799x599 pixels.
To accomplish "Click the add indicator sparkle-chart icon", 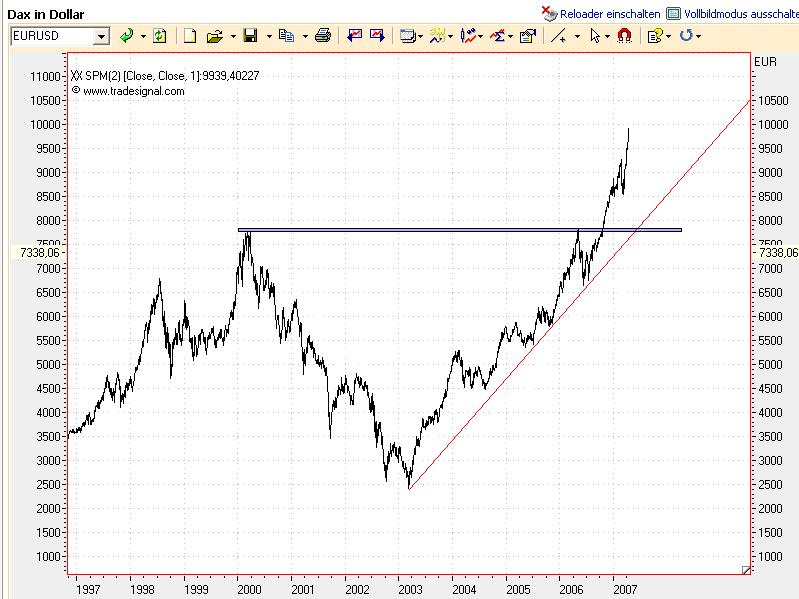I will click(x=438, y=36).
